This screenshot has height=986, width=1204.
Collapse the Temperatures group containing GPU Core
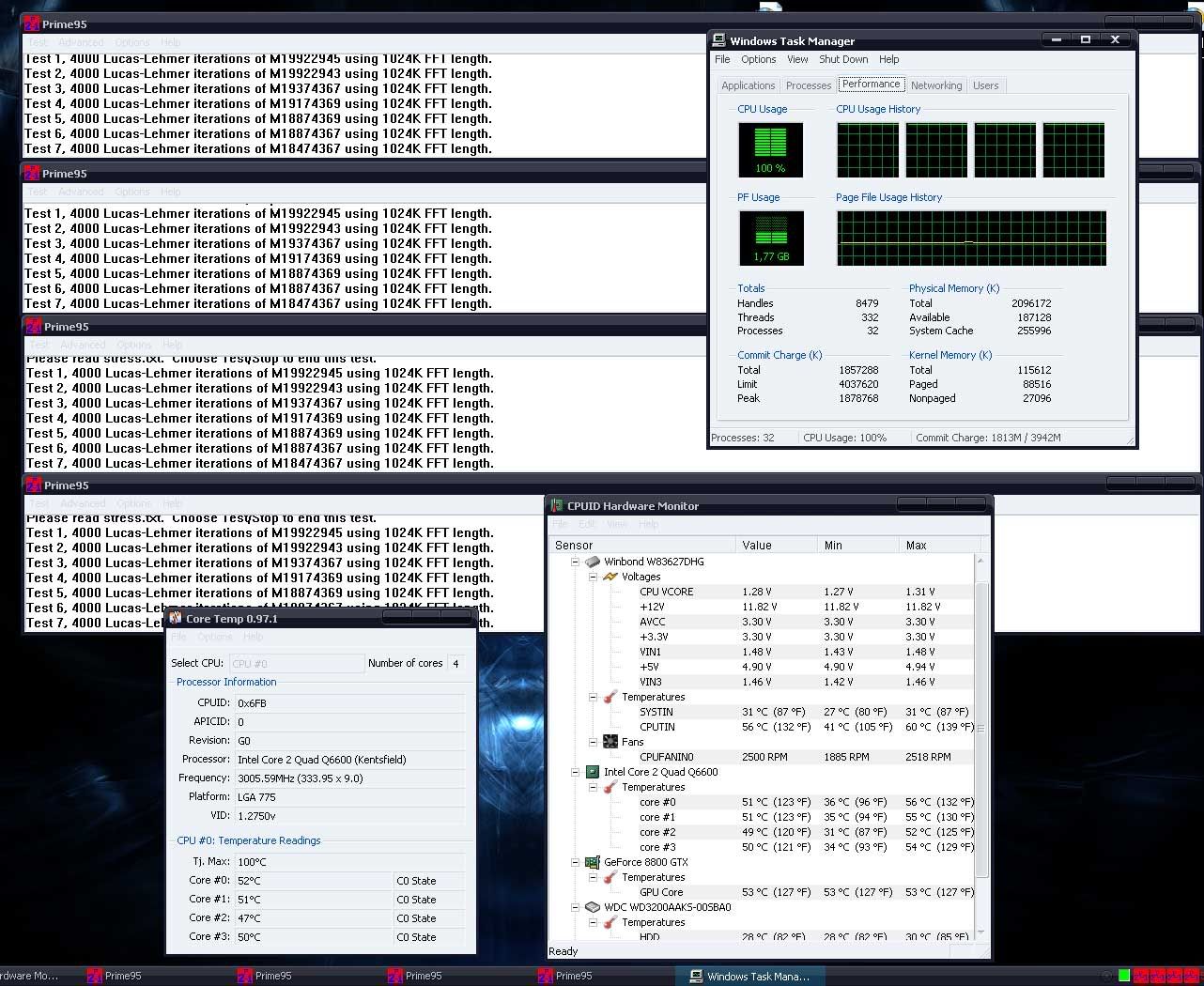[593, 877]
